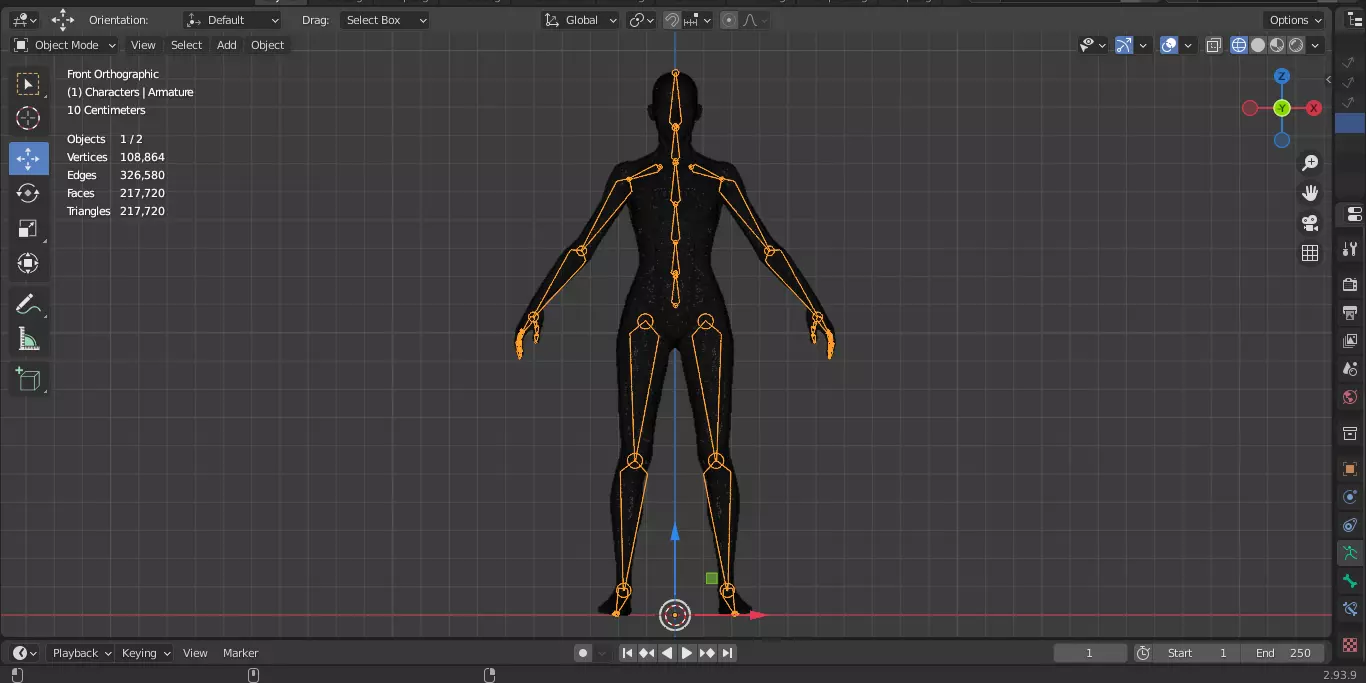The height and width of the screenshot is (683, 1366).
Task: Switch to Solid viewport shading
Action: click(x=1258, y=45)
